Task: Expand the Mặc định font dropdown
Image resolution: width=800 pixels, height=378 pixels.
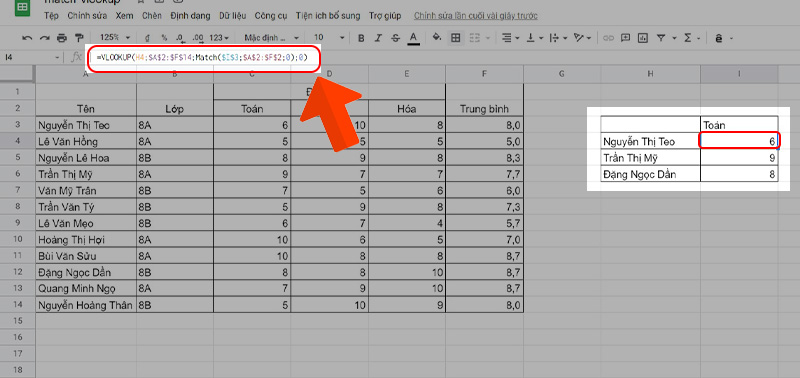Action: coord(271,38)
